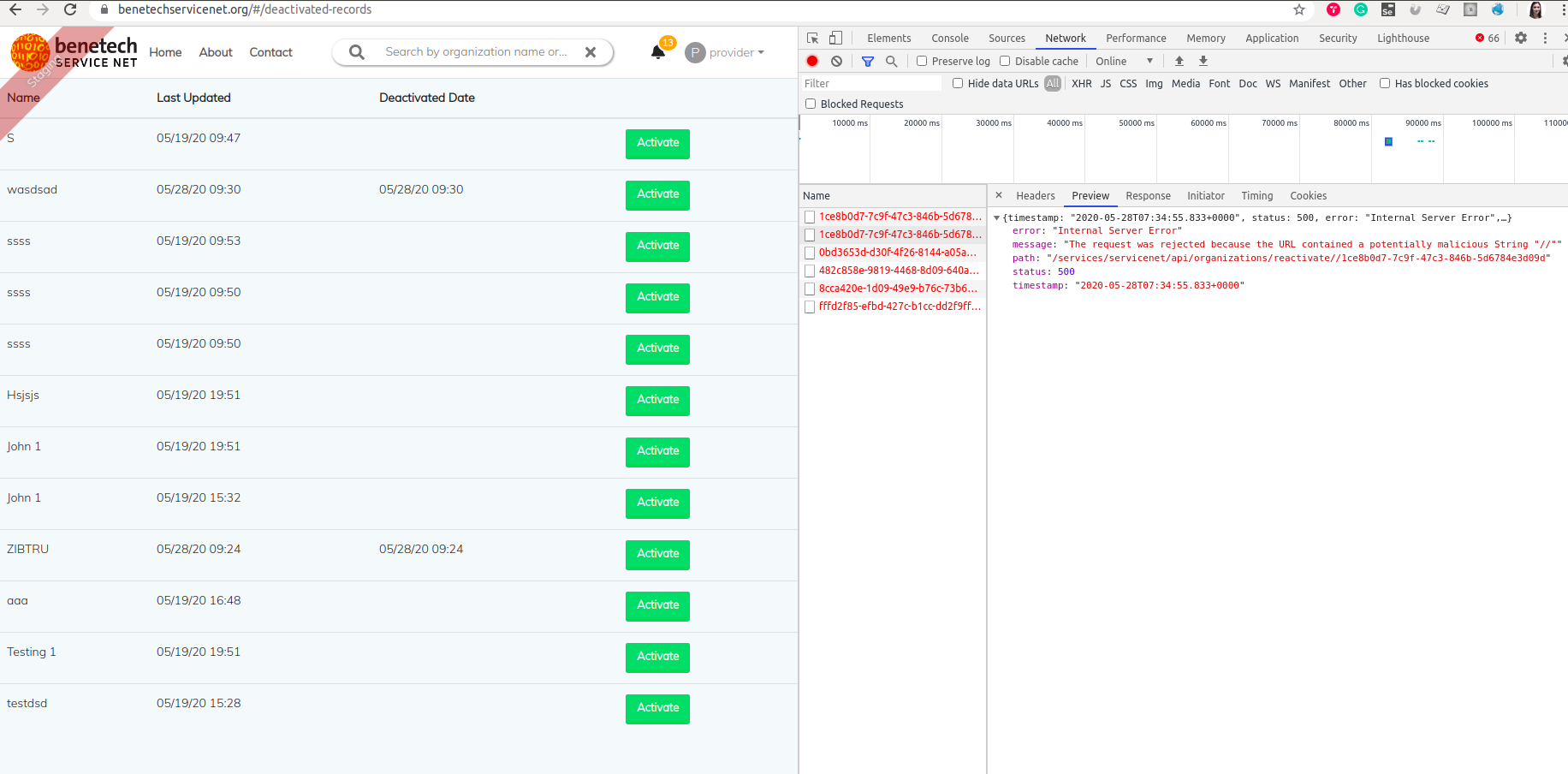Viewport: 1568px width, 774px height.
Task: Open the provider account dropdown
Action: pyautogui.click(x=724, y=52)
